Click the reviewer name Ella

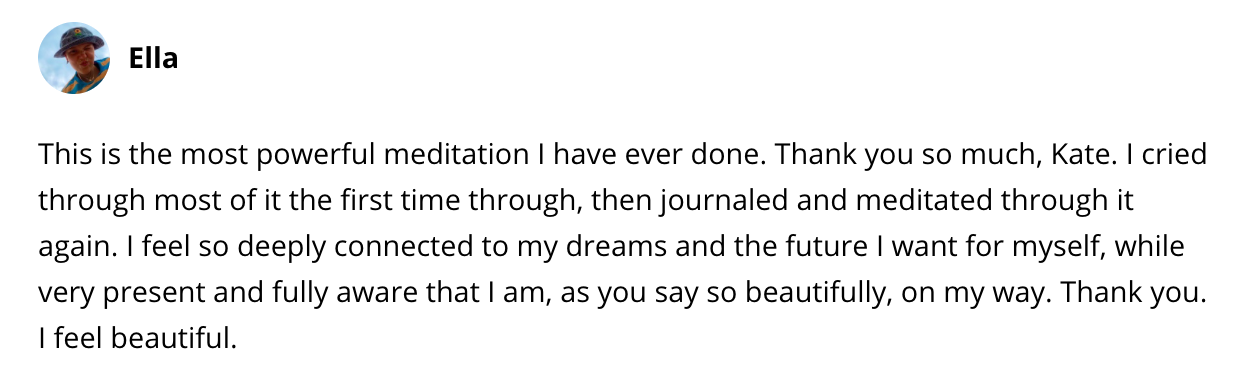pyautogui.click(x=153, y=59)
